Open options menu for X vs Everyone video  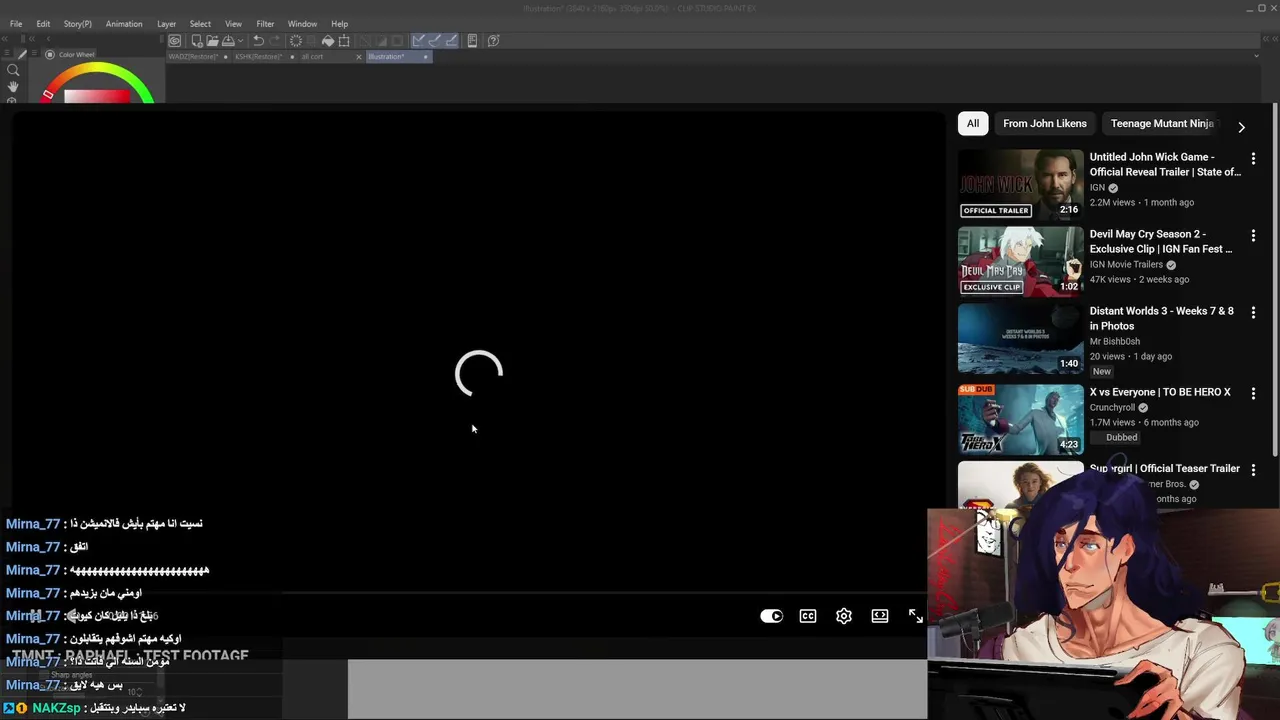pyautogui.click(x=1253, y=394)
